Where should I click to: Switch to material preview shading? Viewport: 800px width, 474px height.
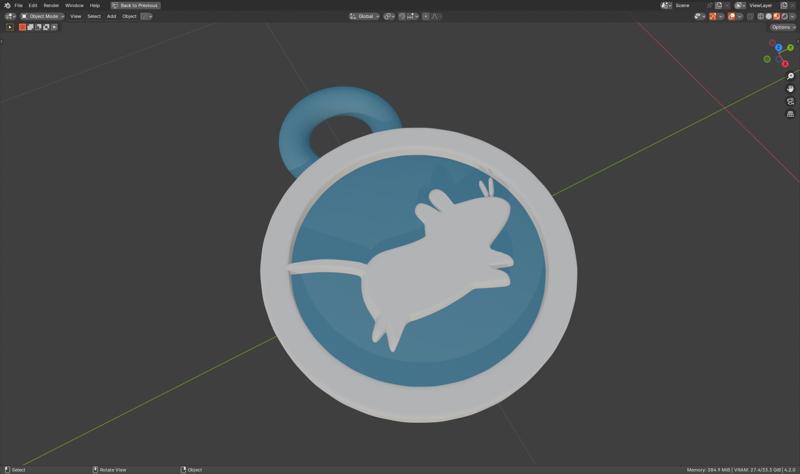(x=777, y=16)
